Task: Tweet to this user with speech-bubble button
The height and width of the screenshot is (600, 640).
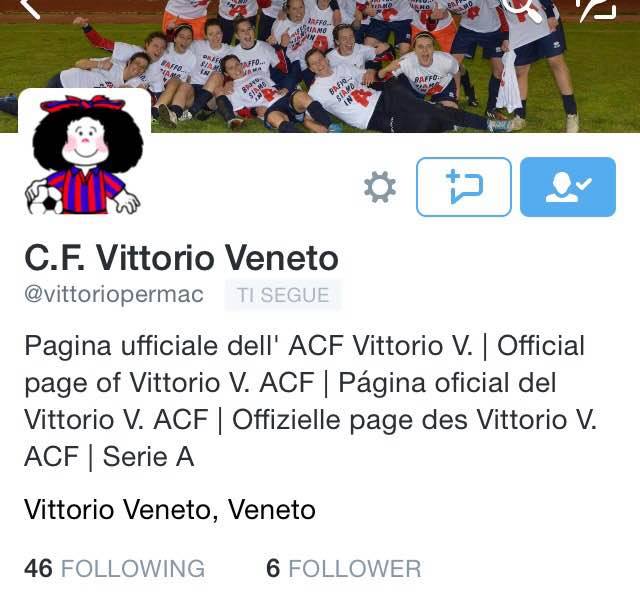Action: coord(464,187)
